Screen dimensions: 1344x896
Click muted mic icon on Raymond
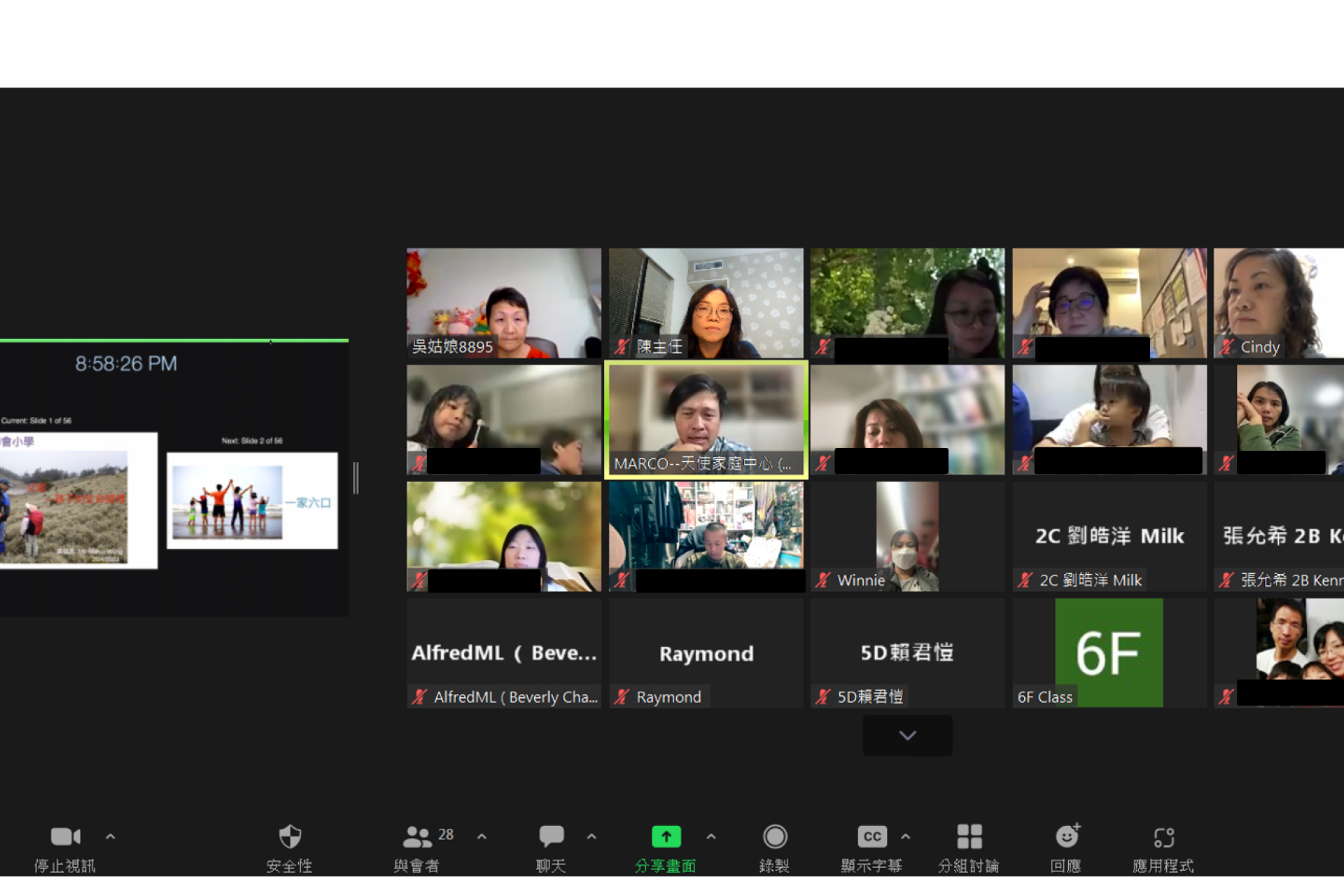click(x=622, y=696)
